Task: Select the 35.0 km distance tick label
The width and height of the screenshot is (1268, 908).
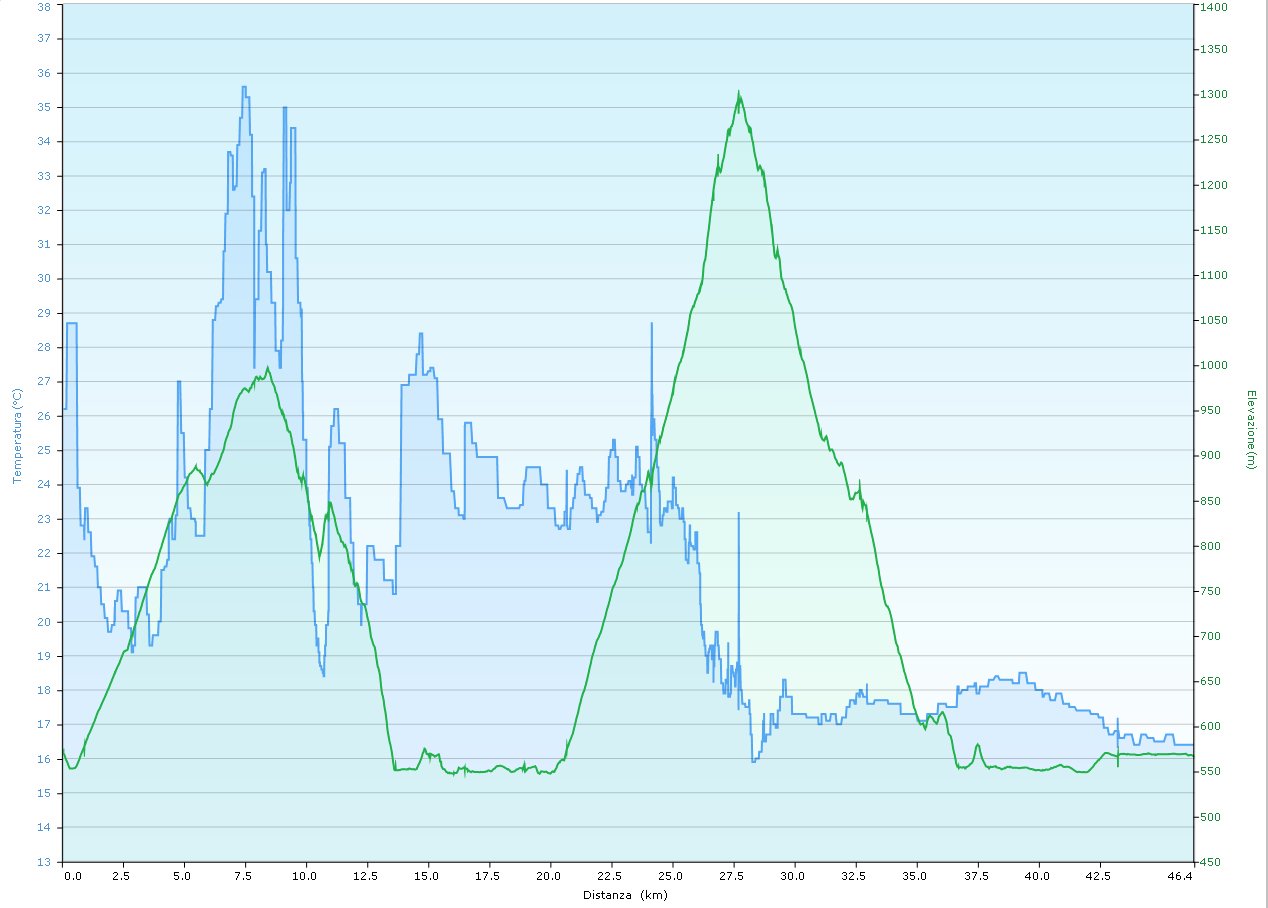Action: 914,876
